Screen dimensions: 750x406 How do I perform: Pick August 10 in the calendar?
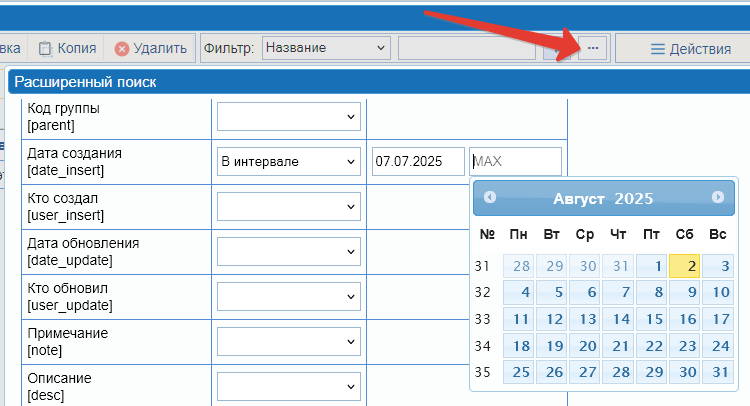point(718,292)
